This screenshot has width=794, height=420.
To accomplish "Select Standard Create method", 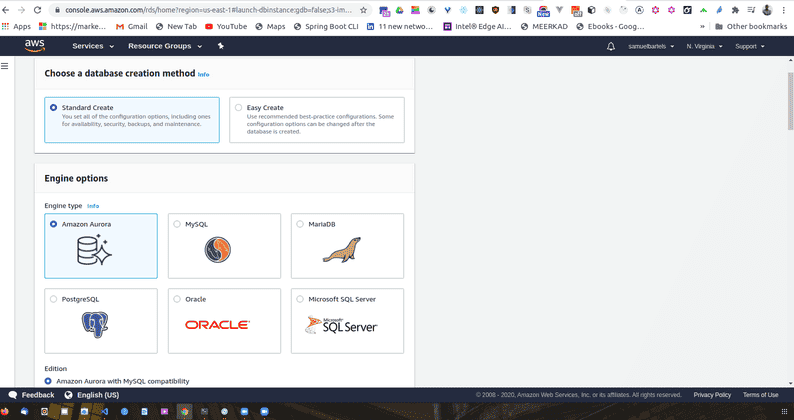I will pos(132,120).
